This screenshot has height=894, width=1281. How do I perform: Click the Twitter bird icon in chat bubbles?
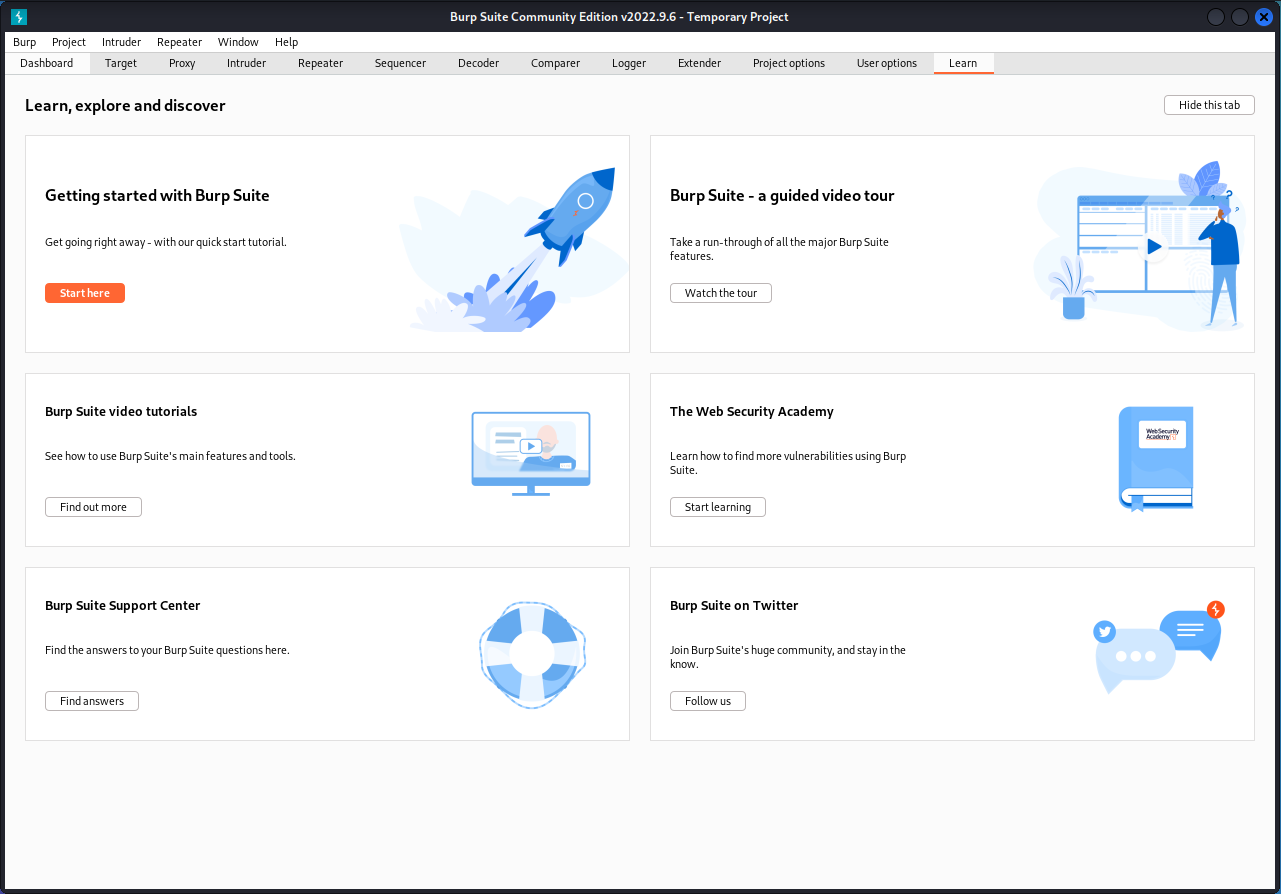click(x=1104, y=631)
